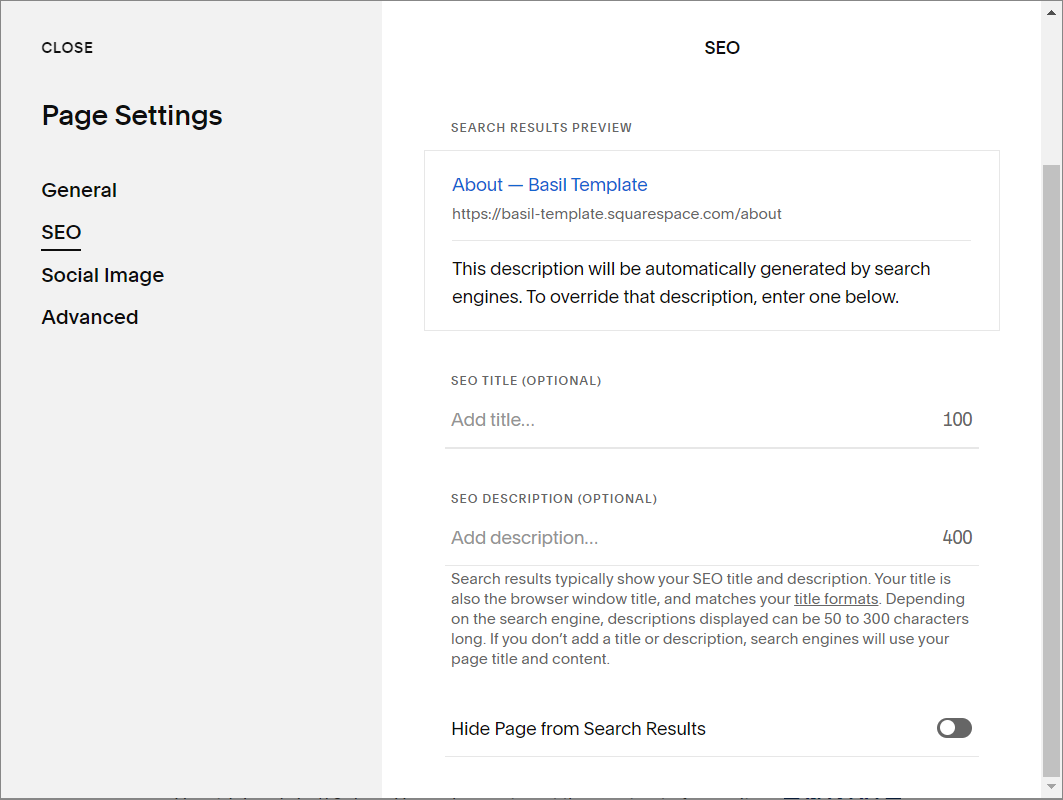Click the Search Results Preview label
Image resolution: width=1063 pixels, height=800 pixels.
point(541,128)
